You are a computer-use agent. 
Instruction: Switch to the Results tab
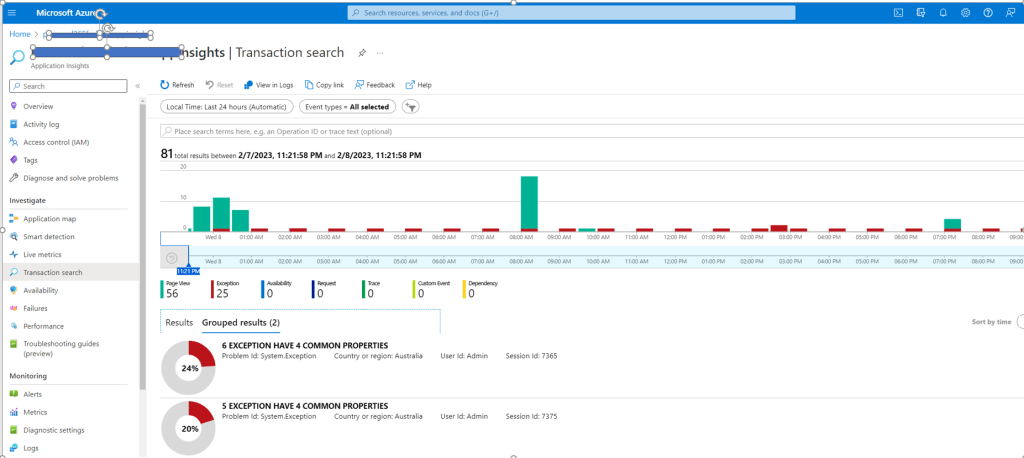179,323
